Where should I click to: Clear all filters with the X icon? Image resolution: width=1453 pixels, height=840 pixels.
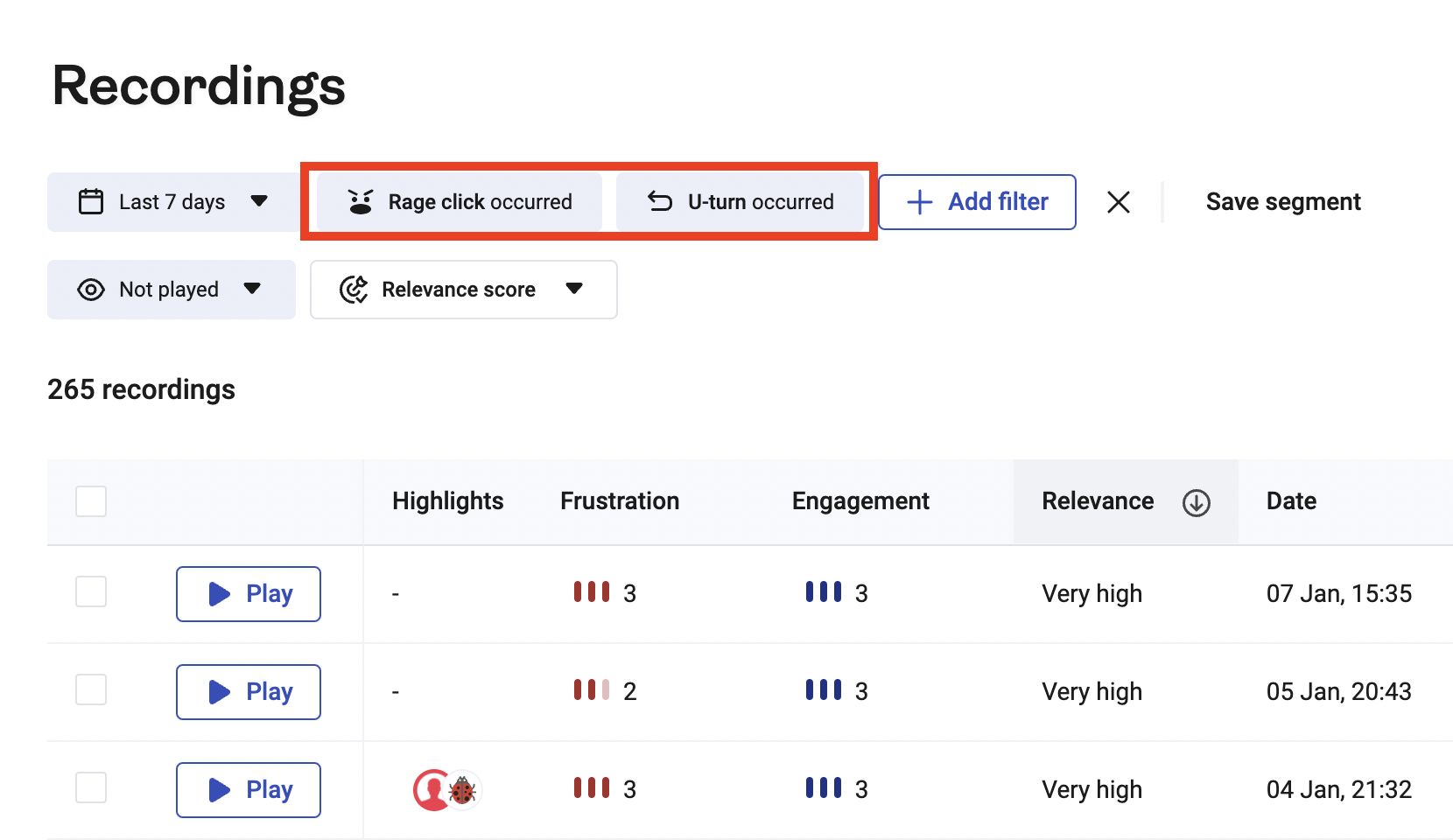[x=1118, y=202]
